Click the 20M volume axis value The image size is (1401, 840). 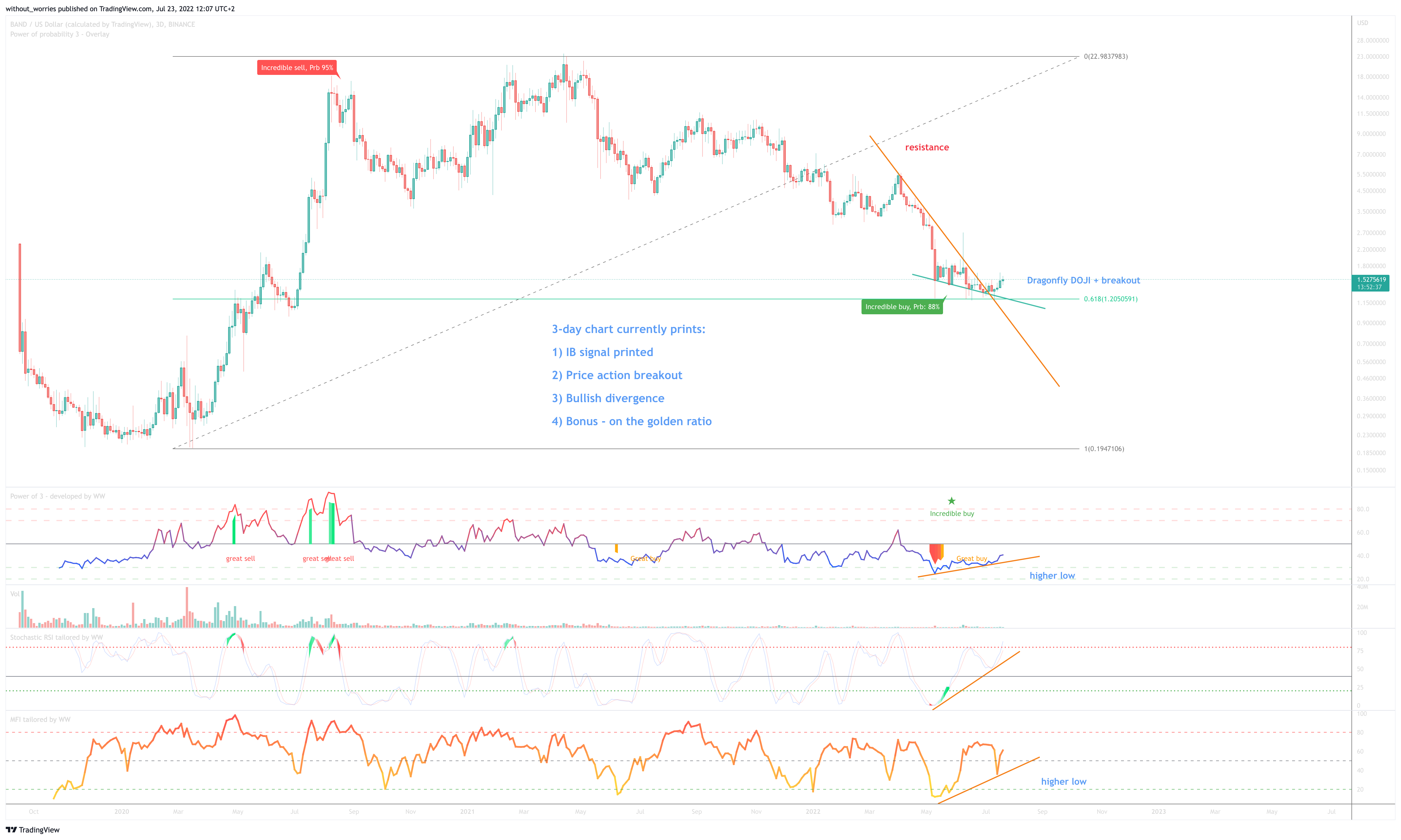click(x=1362, y=607)
